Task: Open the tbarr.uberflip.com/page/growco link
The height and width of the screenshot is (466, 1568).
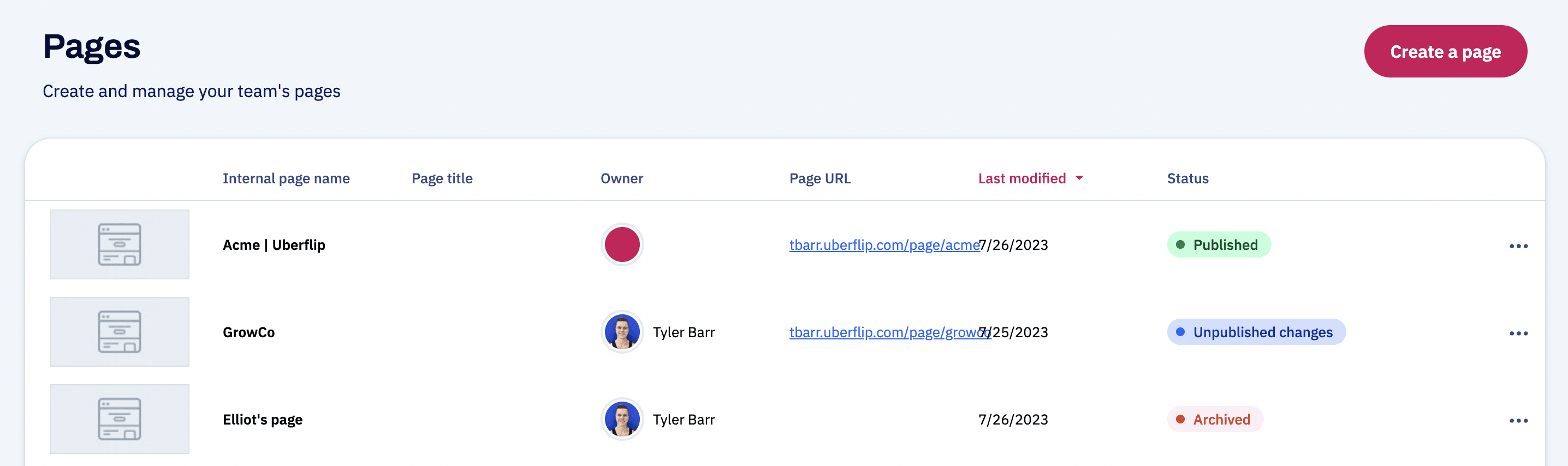Action: pos(890,332)
